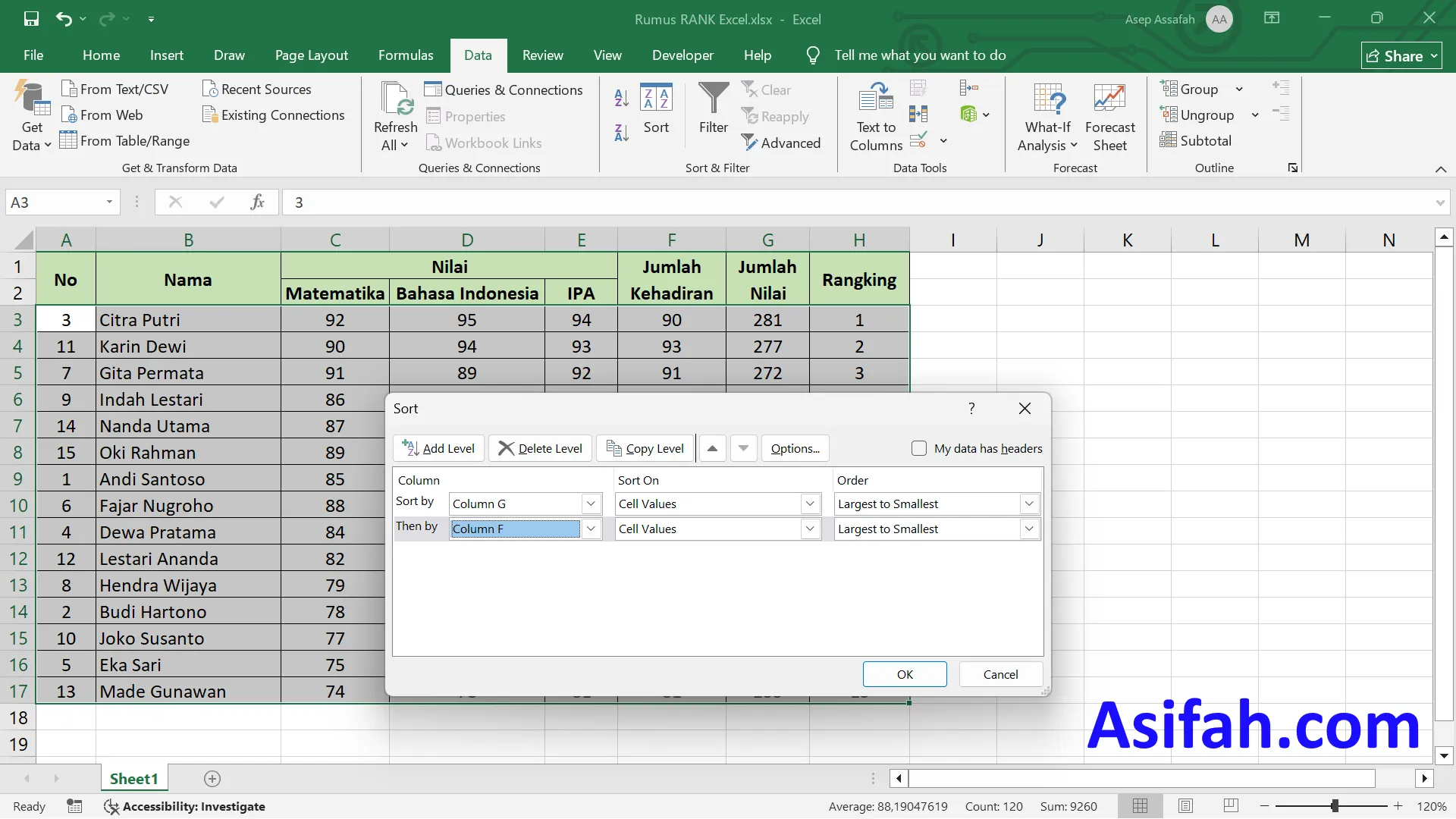Screen dimensions: 1456x819
Task: Open the Review ribbon tab
Action: tap(542, 55)
